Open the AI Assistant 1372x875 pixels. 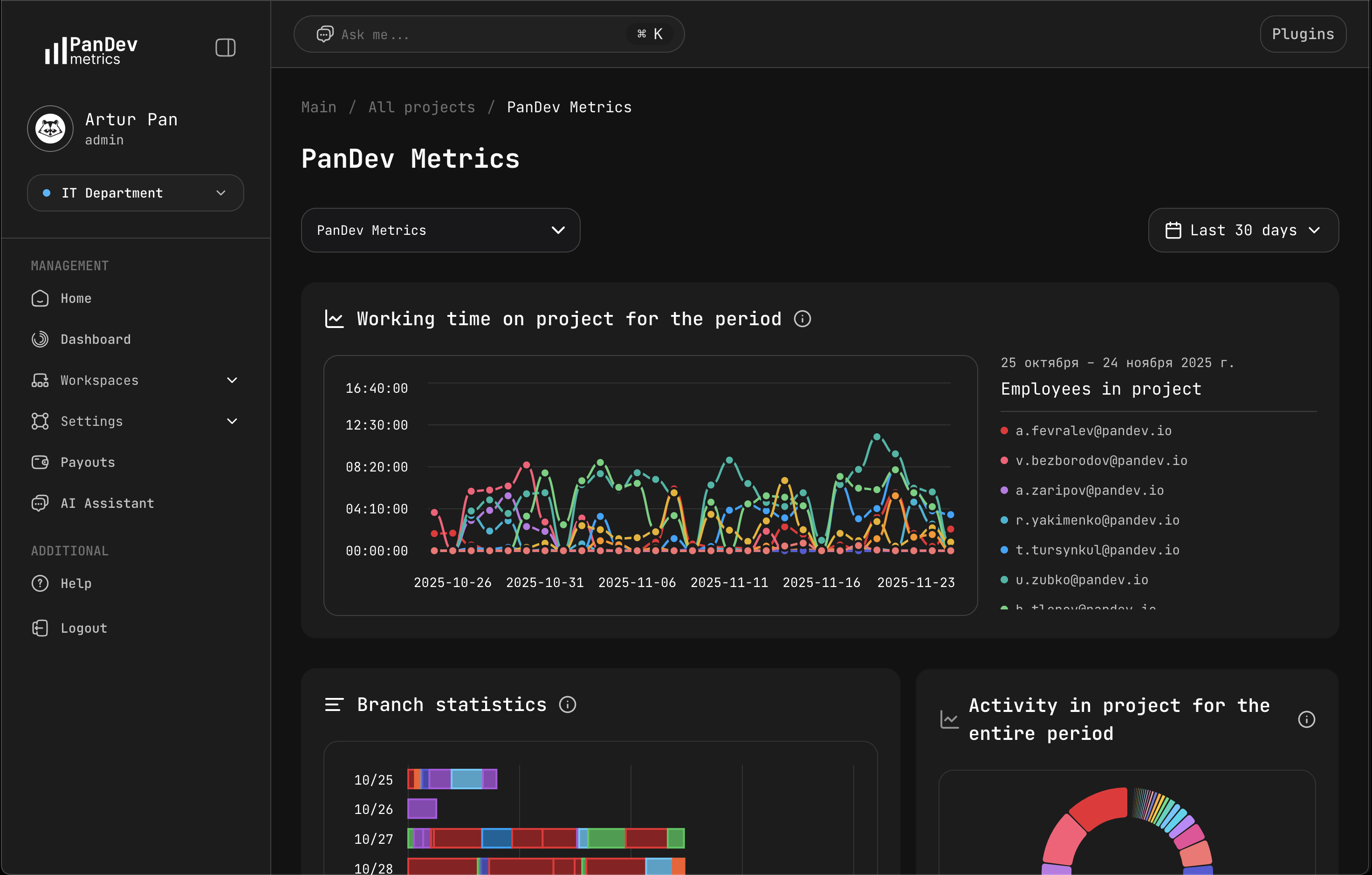(107, 503)
